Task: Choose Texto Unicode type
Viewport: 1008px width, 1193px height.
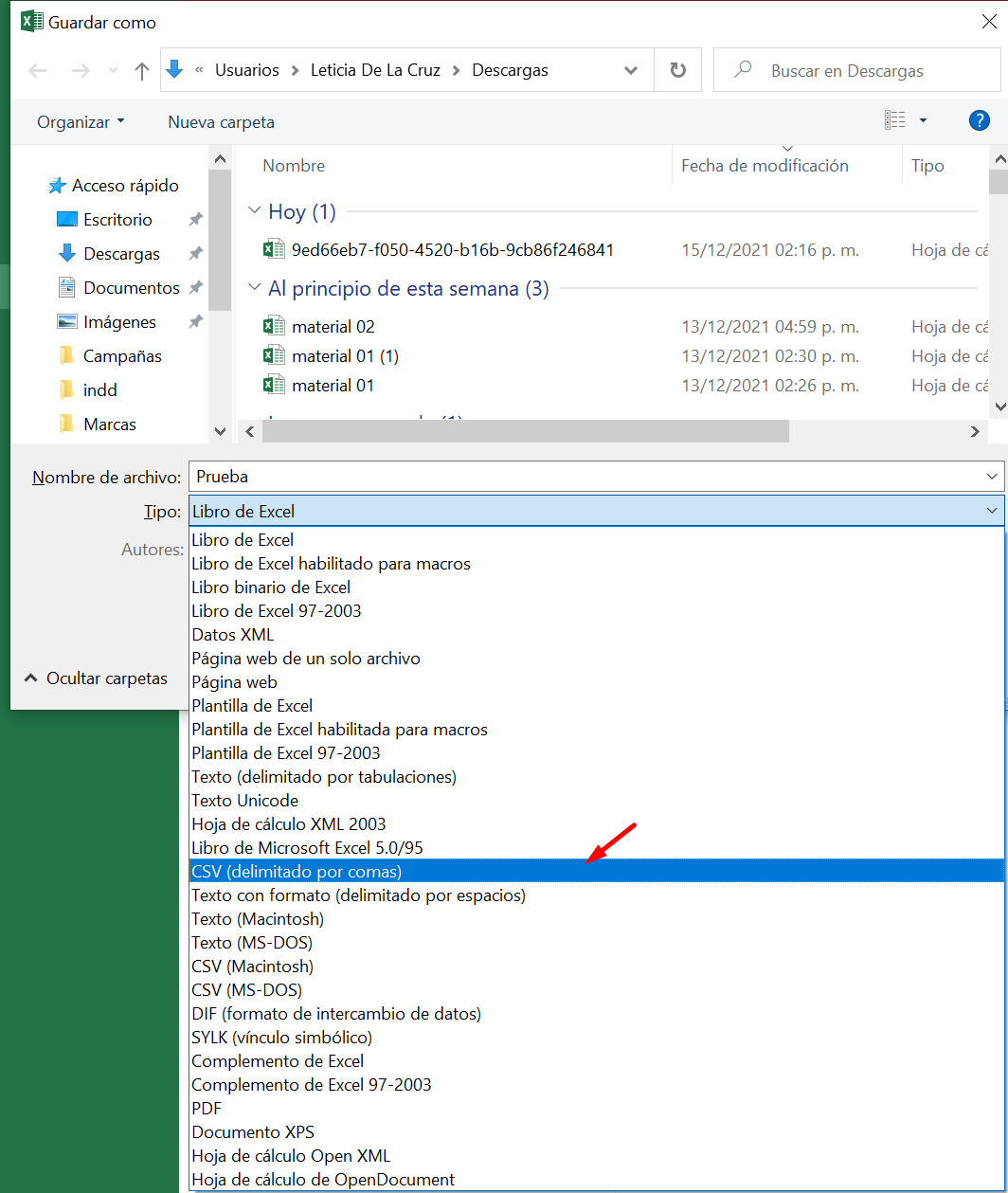Action: tap(597, 801)
